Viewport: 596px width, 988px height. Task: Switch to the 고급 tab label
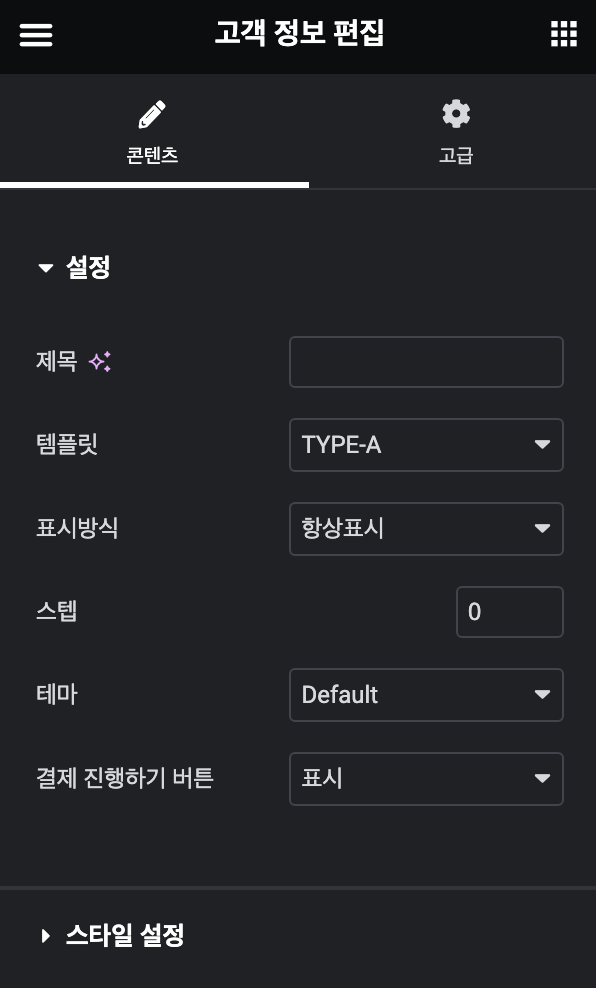click(x=456, y=155)
